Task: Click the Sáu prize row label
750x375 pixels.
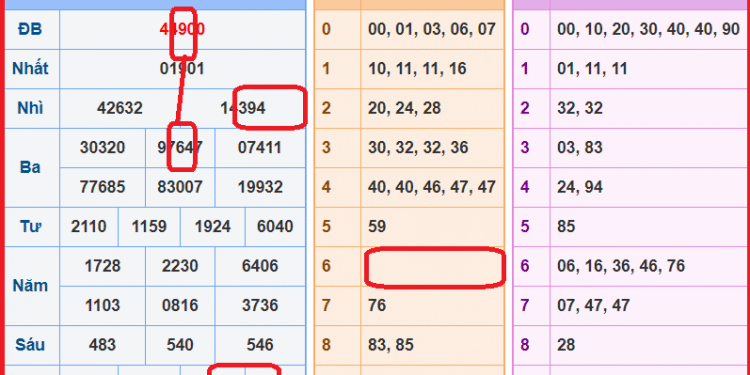Action: 30,345
